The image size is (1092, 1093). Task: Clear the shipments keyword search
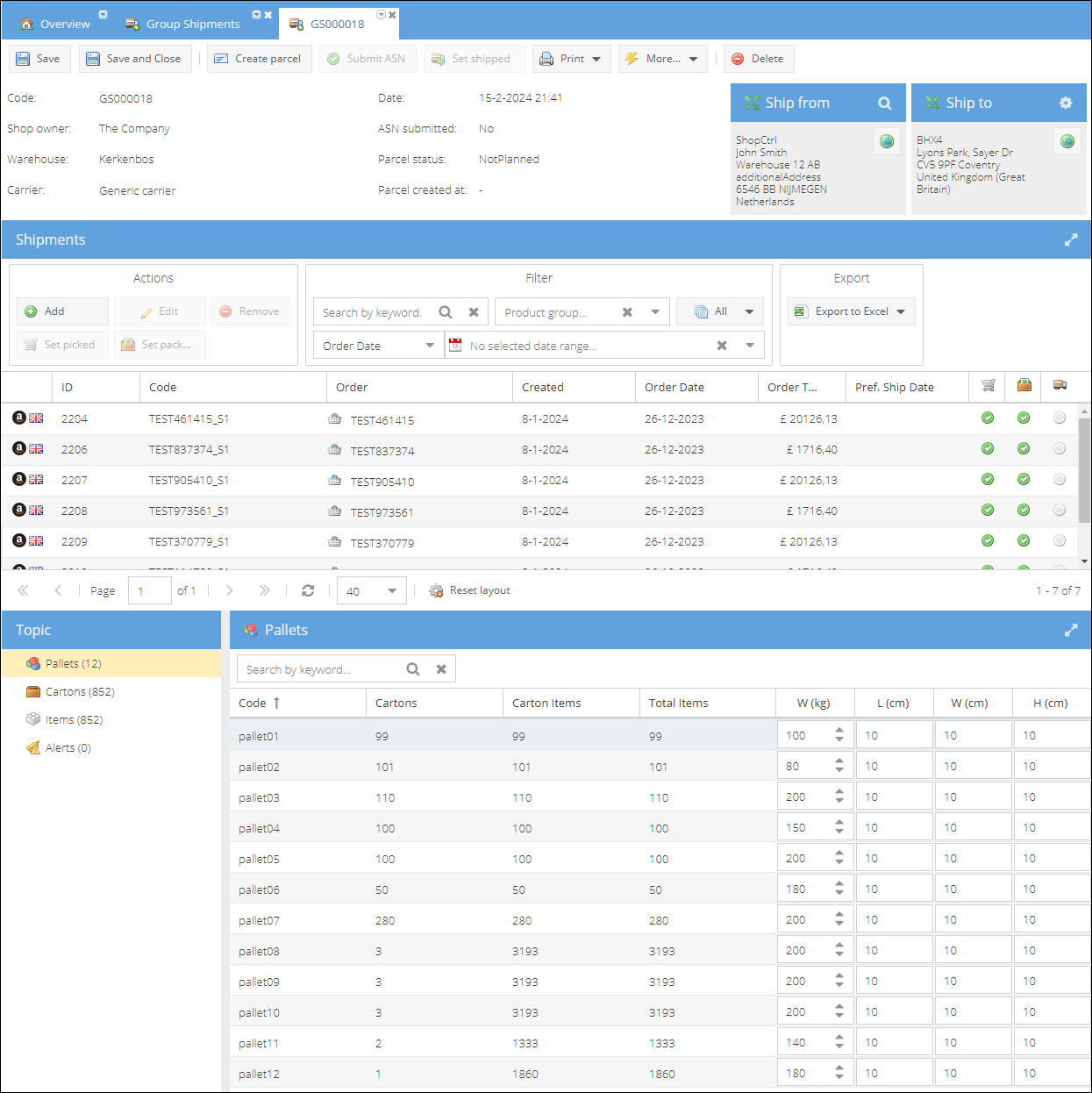click(x=474, y=311)
